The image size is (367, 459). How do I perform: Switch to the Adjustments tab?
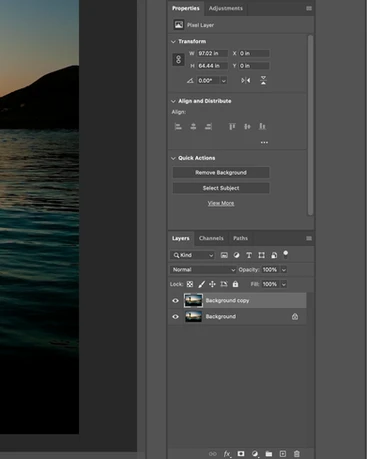point(226,8)
